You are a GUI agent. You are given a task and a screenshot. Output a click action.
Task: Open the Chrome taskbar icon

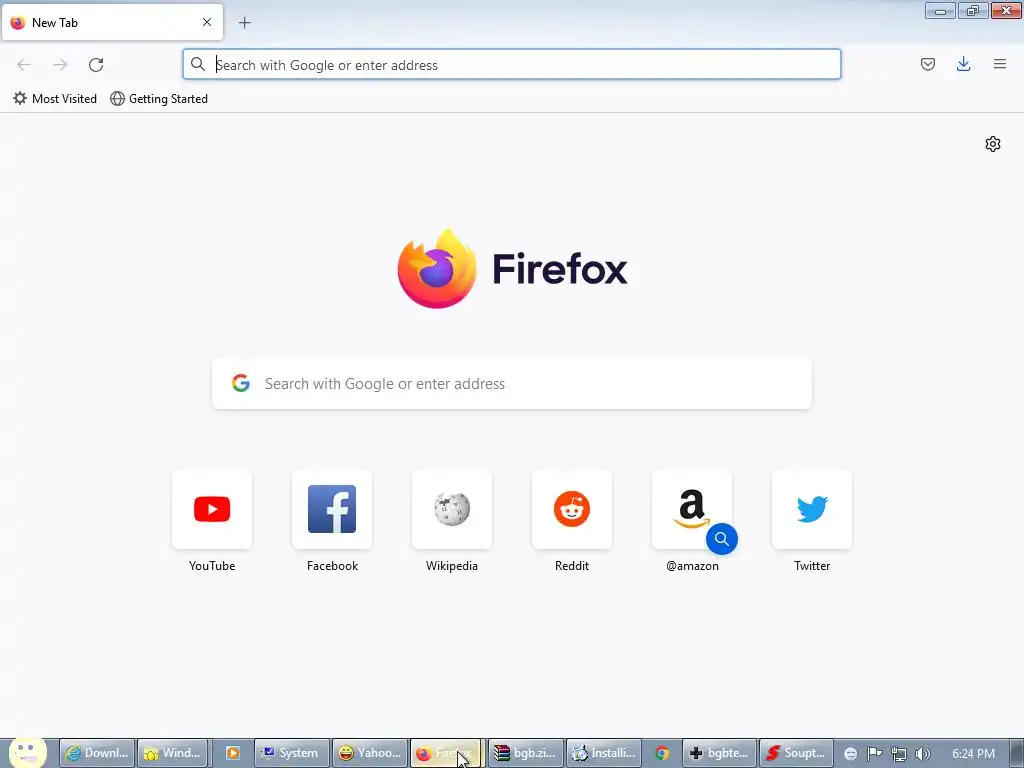(x=662, y=753)
